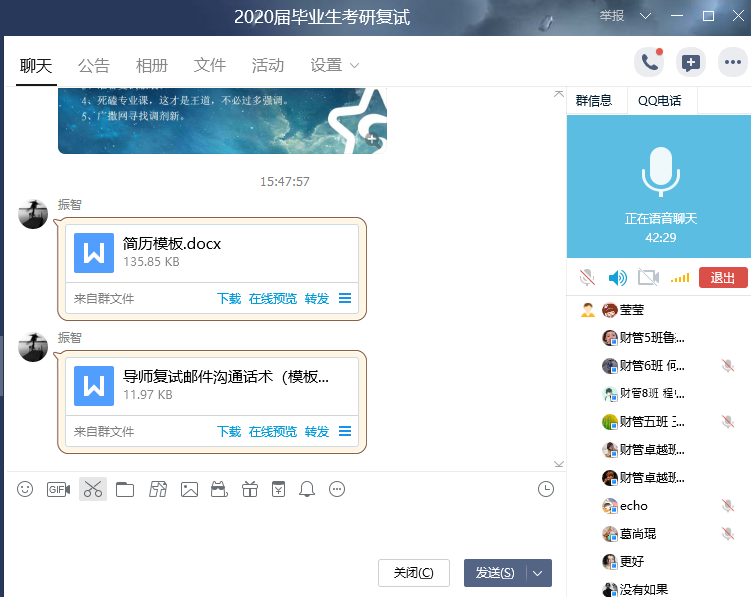Click the screenshot scissors tool
751x597 pixels.
tap(93, 489)
